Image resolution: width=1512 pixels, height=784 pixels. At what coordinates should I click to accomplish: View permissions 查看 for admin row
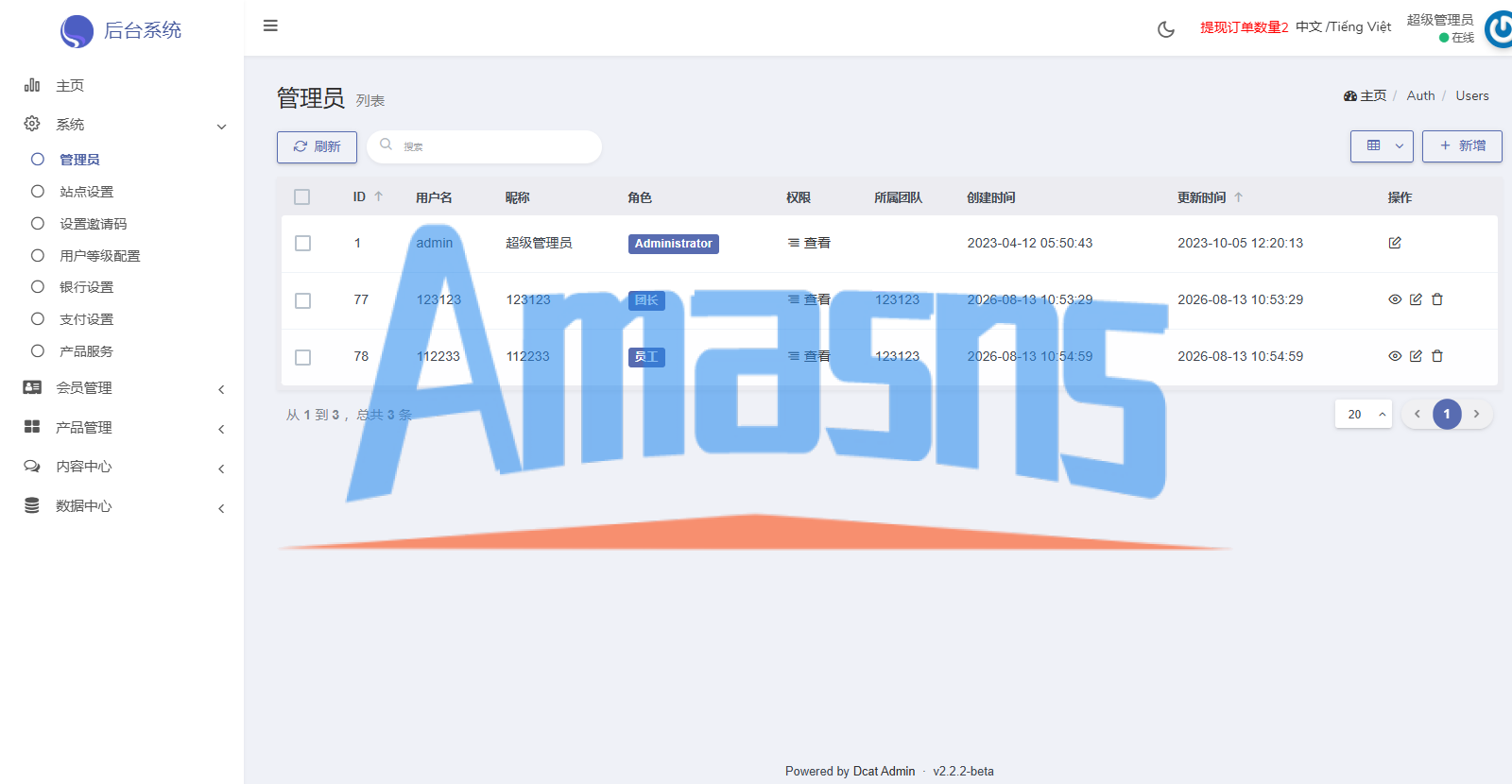(809, 243)
